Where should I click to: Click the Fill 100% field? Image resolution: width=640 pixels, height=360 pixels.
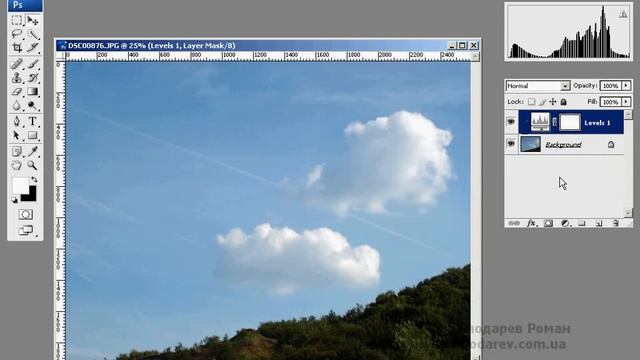click(x=611, y=102)
